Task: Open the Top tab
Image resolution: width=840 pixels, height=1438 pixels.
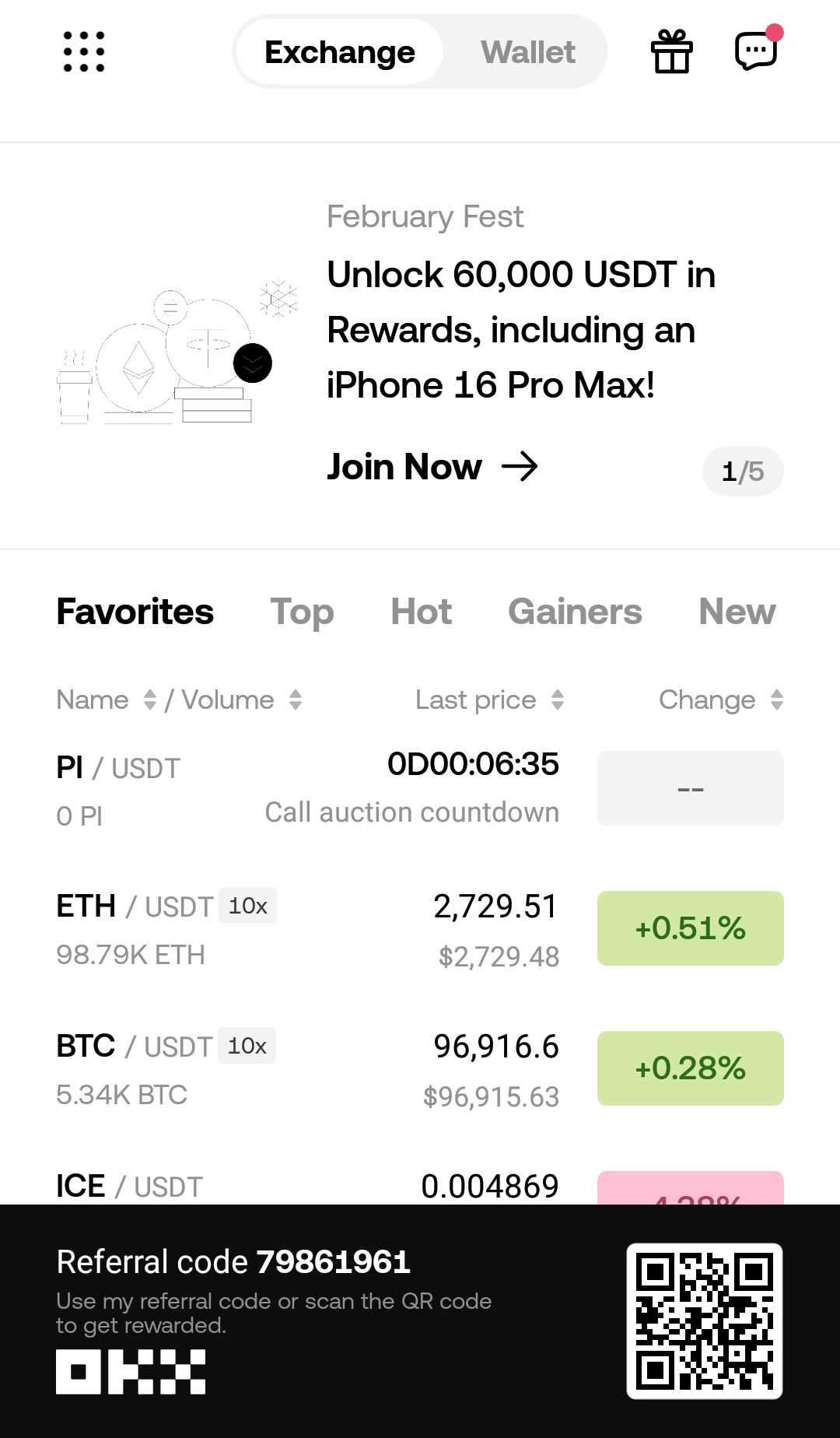Action: [302, 612]
